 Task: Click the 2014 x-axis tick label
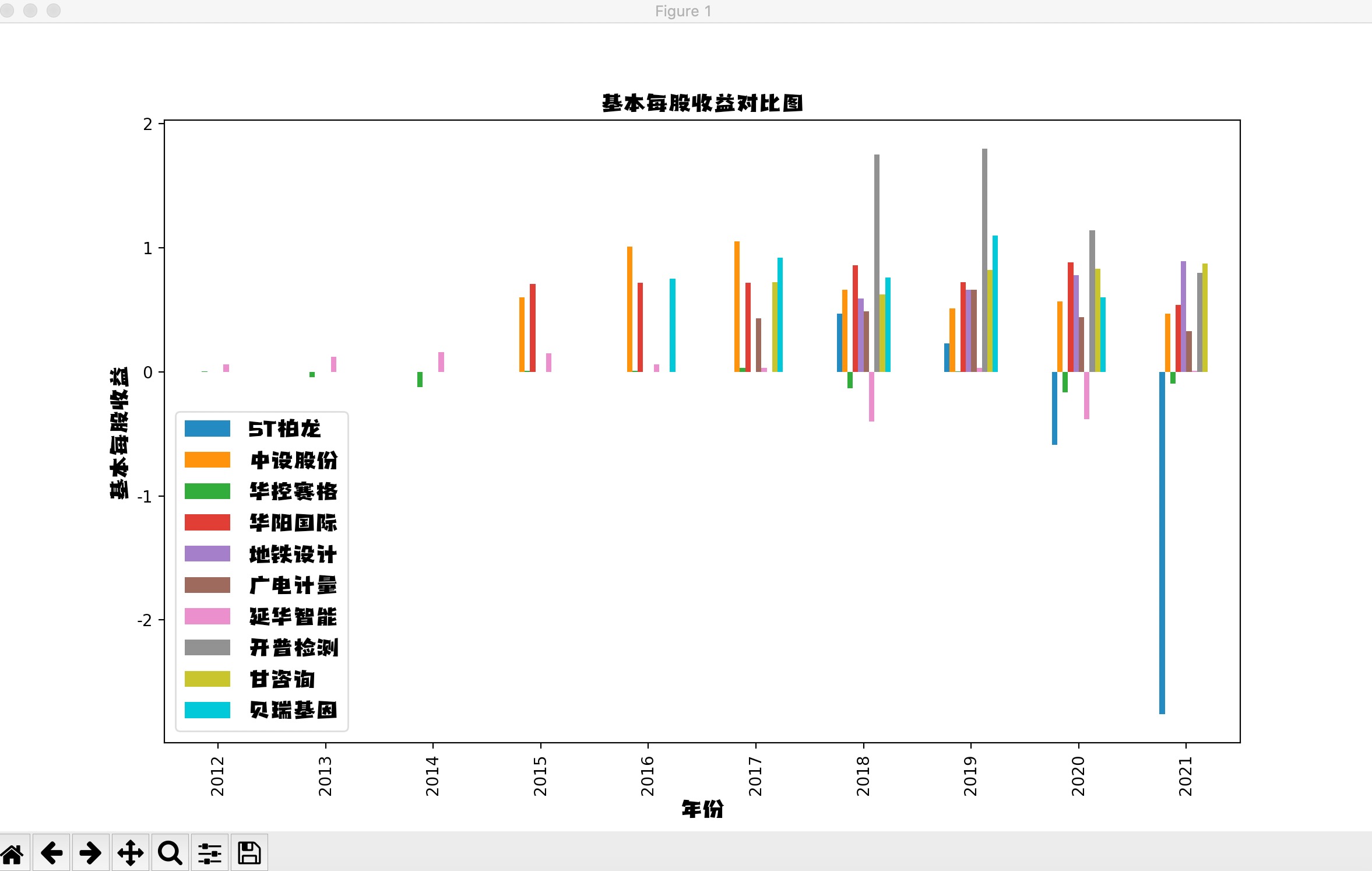tap(432, 776)
